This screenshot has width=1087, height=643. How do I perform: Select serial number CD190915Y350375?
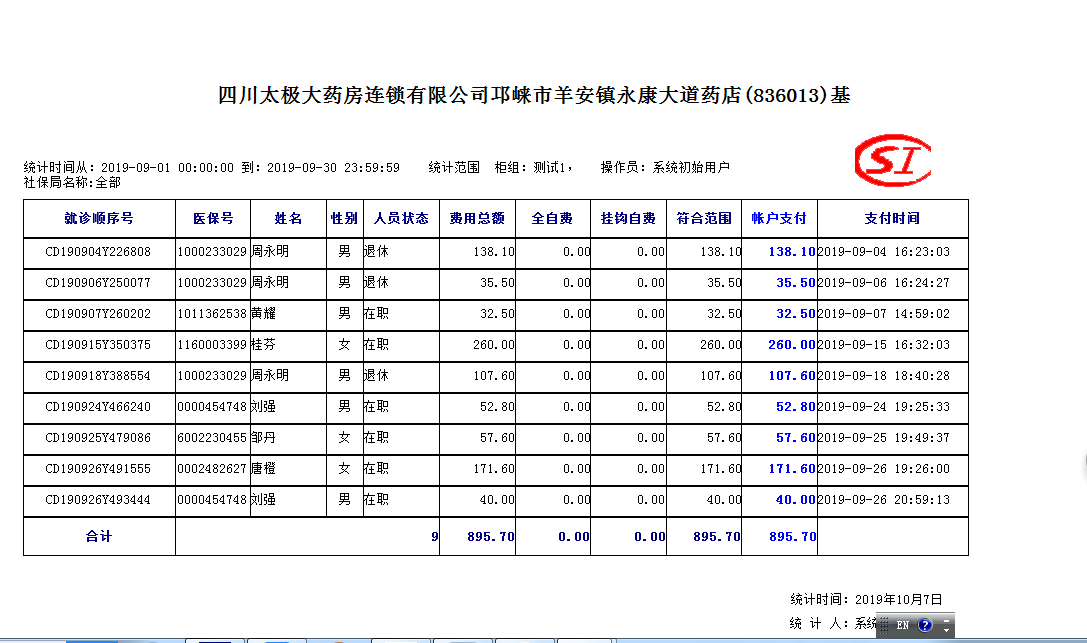[x=98, y=344]
